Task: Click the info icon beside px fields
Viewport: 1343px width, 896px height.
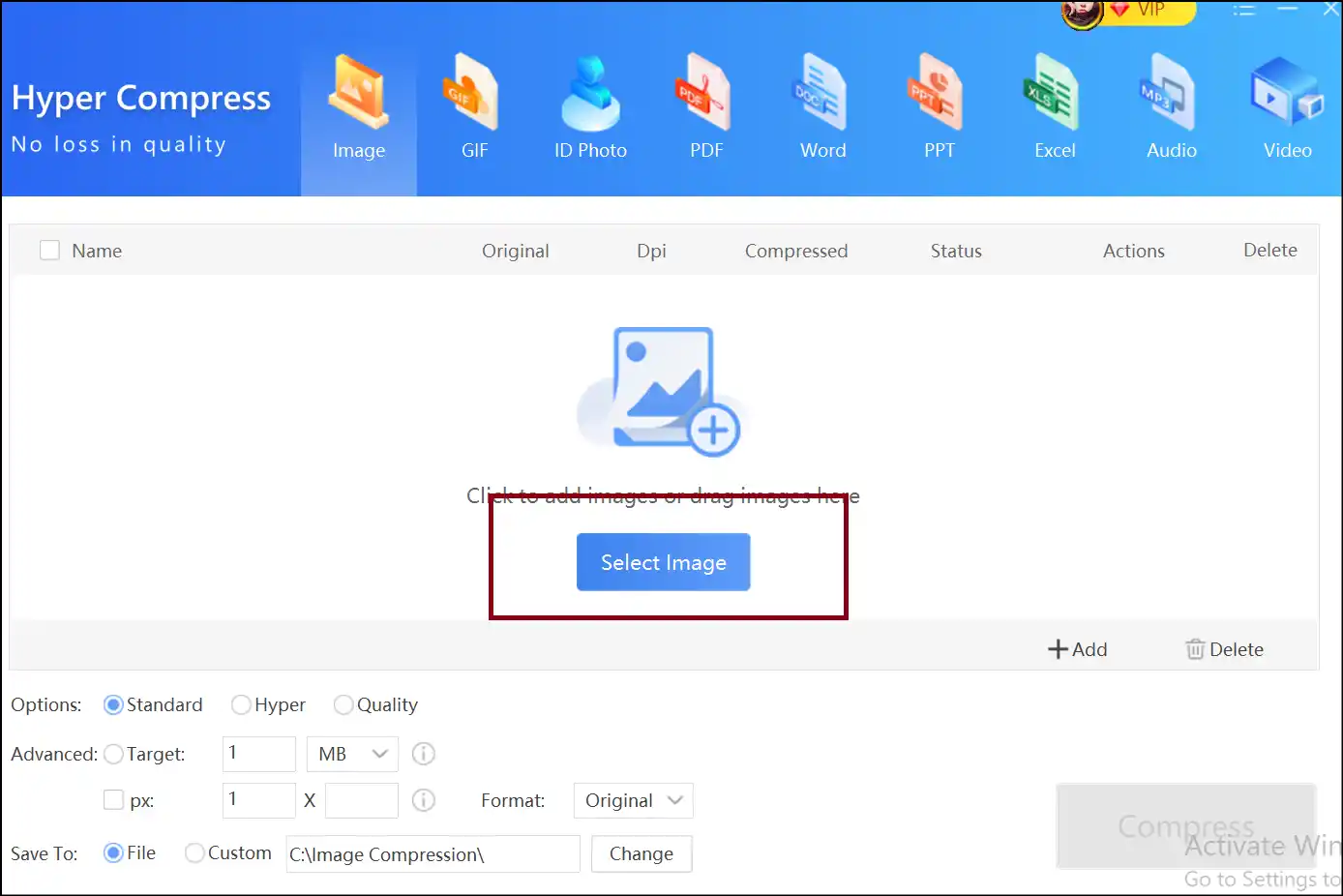Action: [424, 800]
